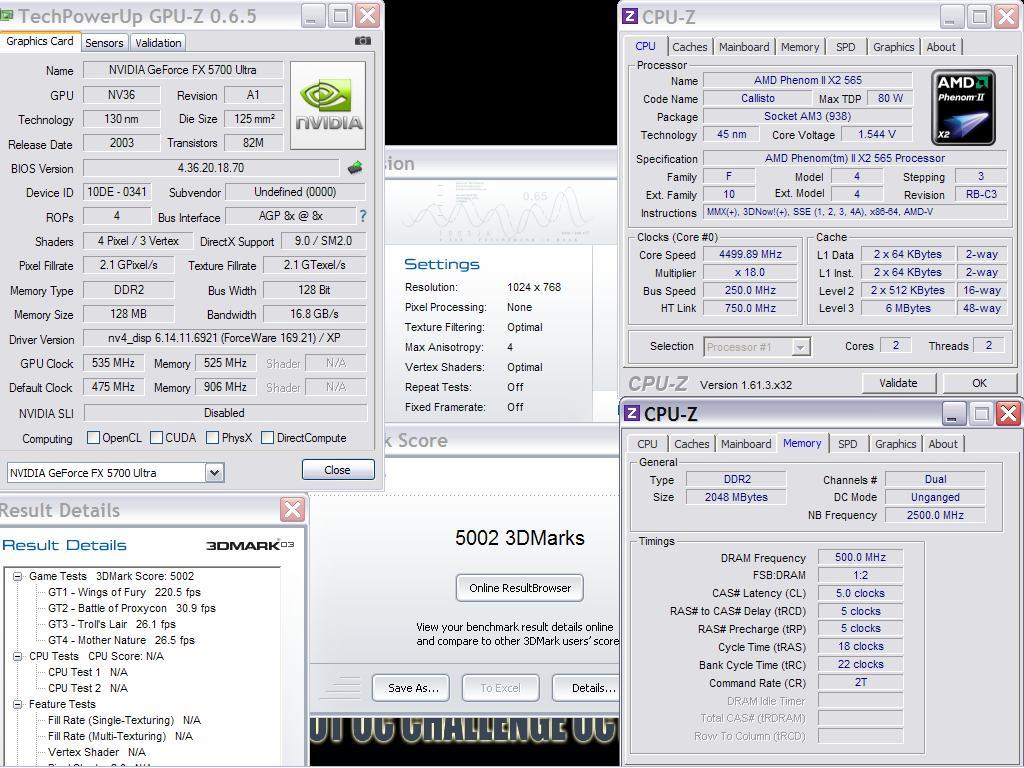
Task: Click the upper CPU-Z window title icon
Action: coord(630,16)
